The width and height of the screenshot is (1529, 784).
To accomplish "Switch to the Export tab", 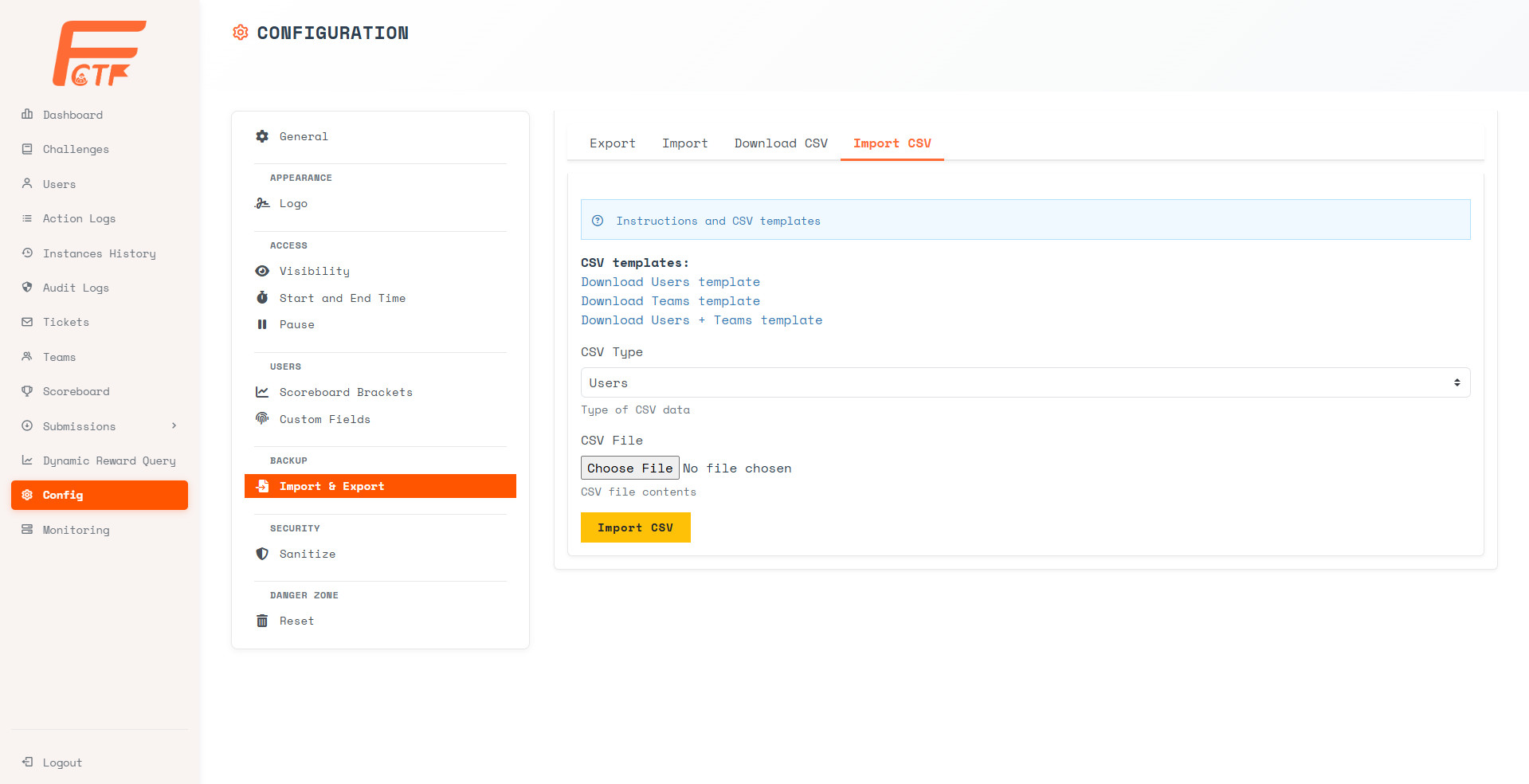I will click(x=613, y=143).
